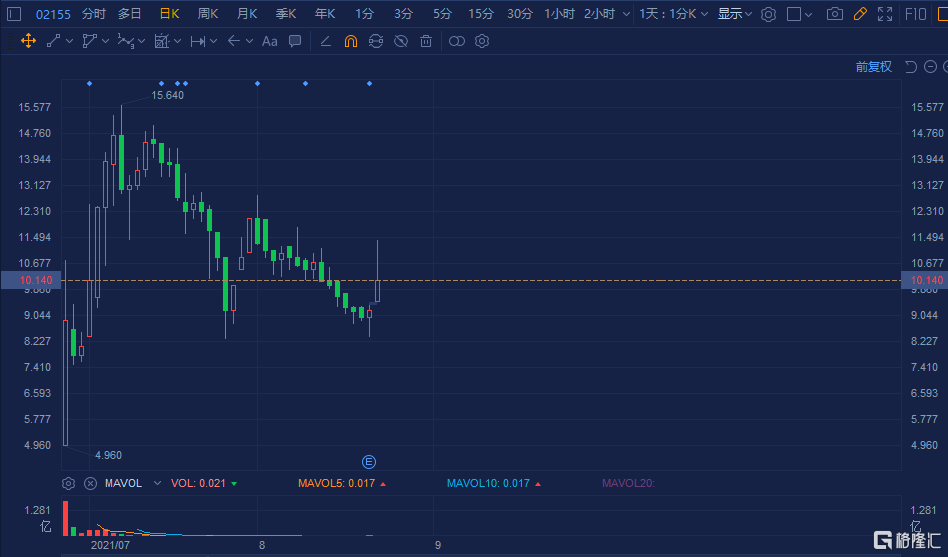Select the arrow annotation tool
Screen dimensions: 948x557
point(233,41)
